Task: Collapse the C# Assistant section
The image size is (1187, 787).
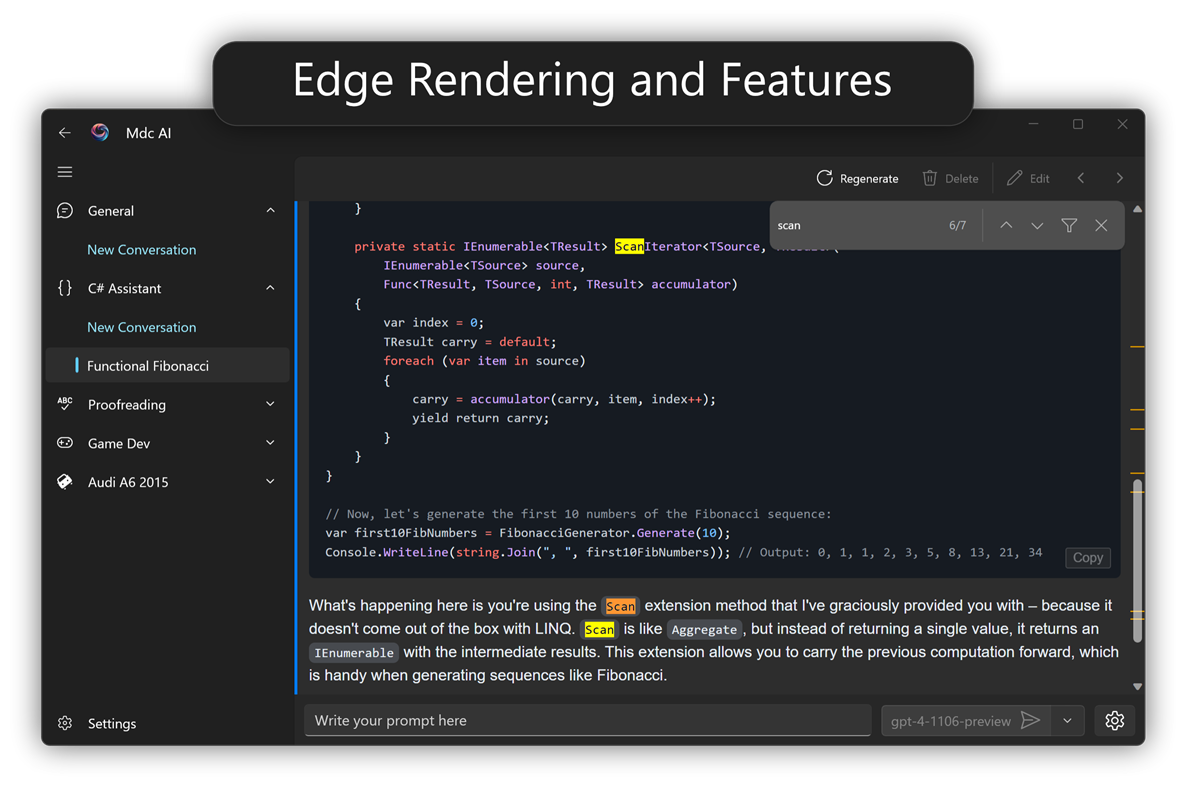Action: [270, 288]
